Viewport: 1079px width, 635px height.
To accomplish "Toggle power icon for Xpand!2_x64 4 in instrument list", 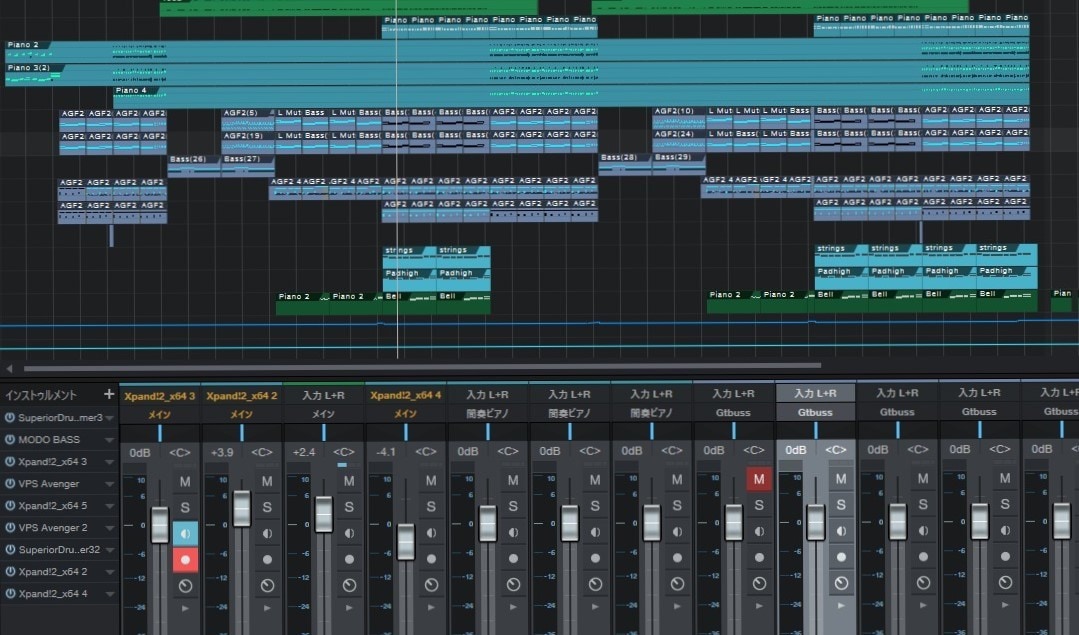I will click(x=10, y=594).
